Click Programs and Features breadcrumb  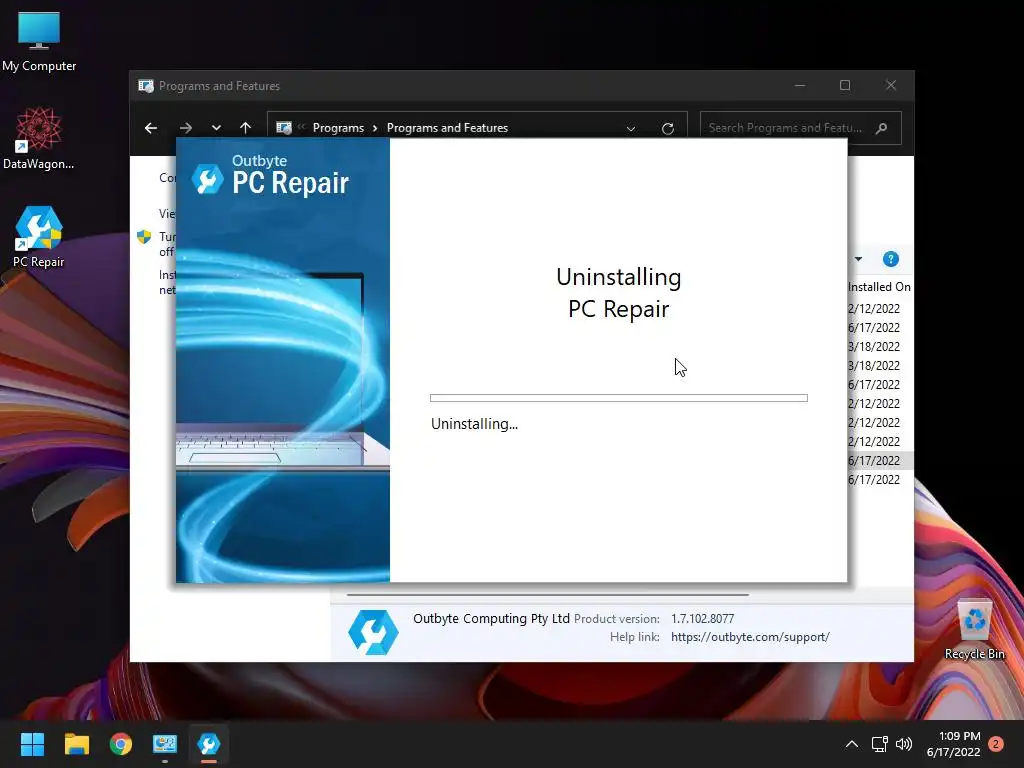(x=447, y=128)
